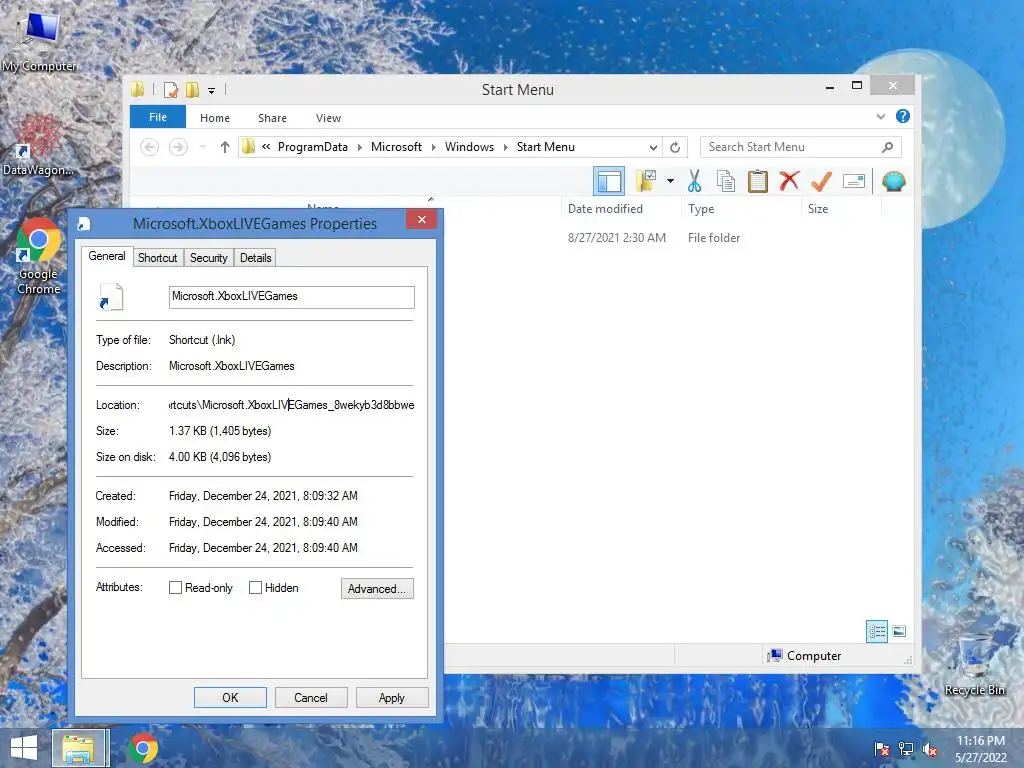Expand the ribbon chevron
Image resolution: width=1024 pixels, height=768 pixels.
(x=880, y=117)
